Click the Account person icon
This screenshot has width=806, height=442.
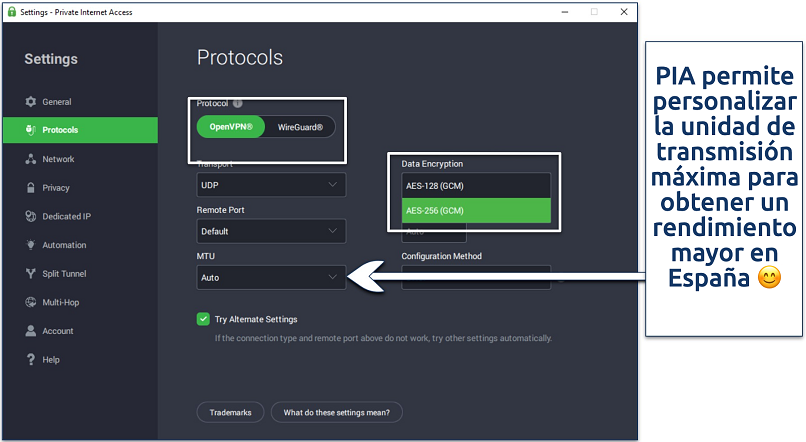pyautogui.click(x=31, y=331)
